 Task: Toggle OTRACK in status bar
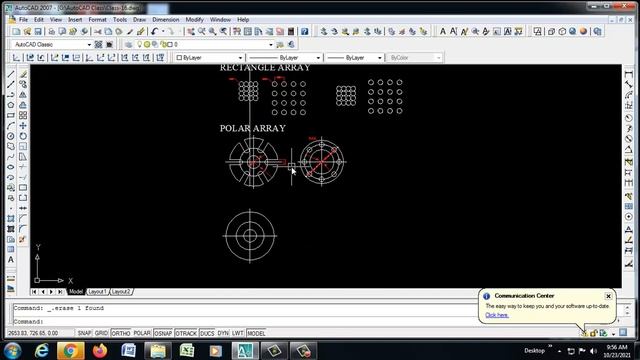186,333
